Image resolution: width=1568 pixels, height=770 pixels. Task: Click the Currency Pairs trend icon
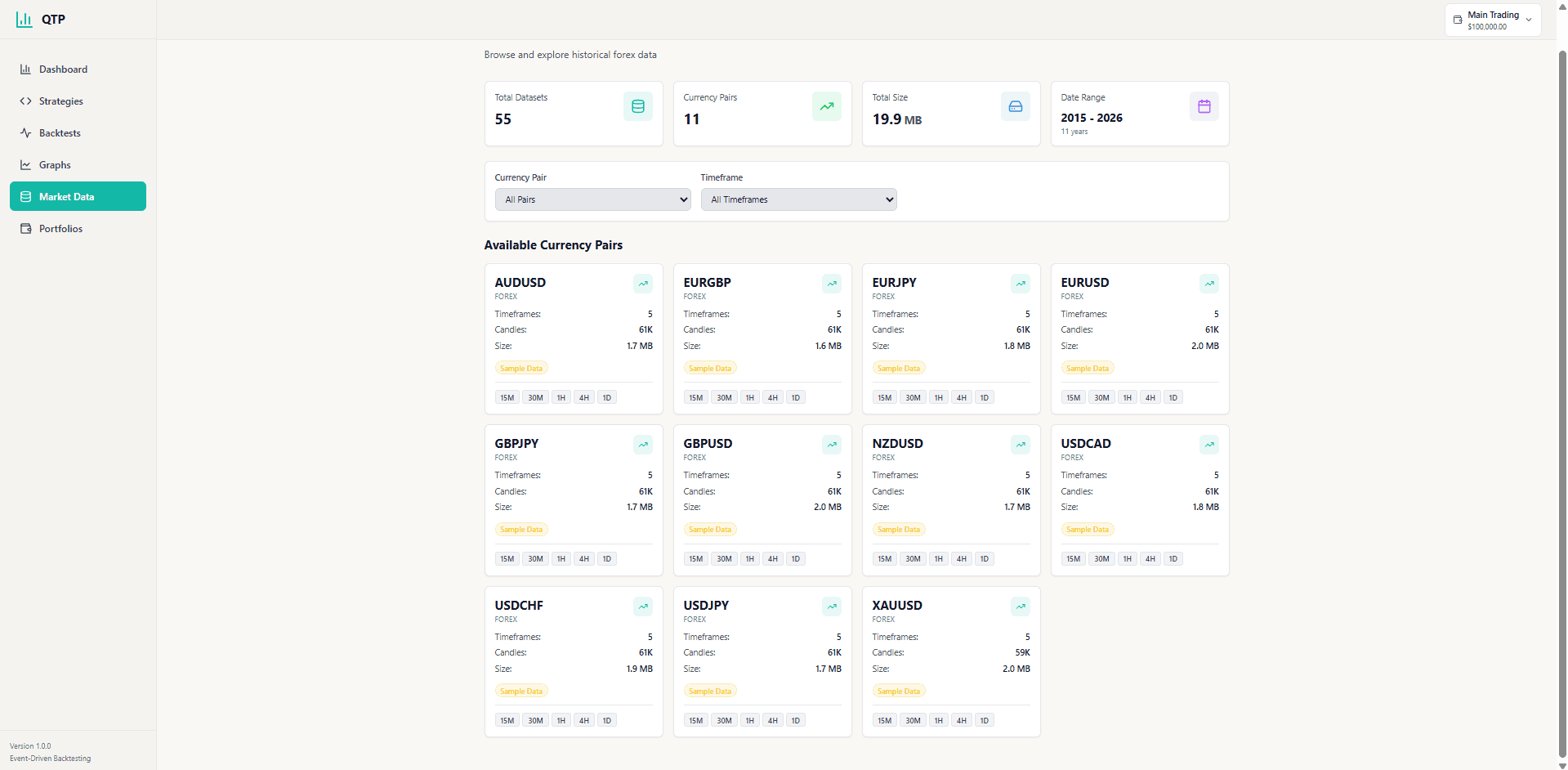827,106
